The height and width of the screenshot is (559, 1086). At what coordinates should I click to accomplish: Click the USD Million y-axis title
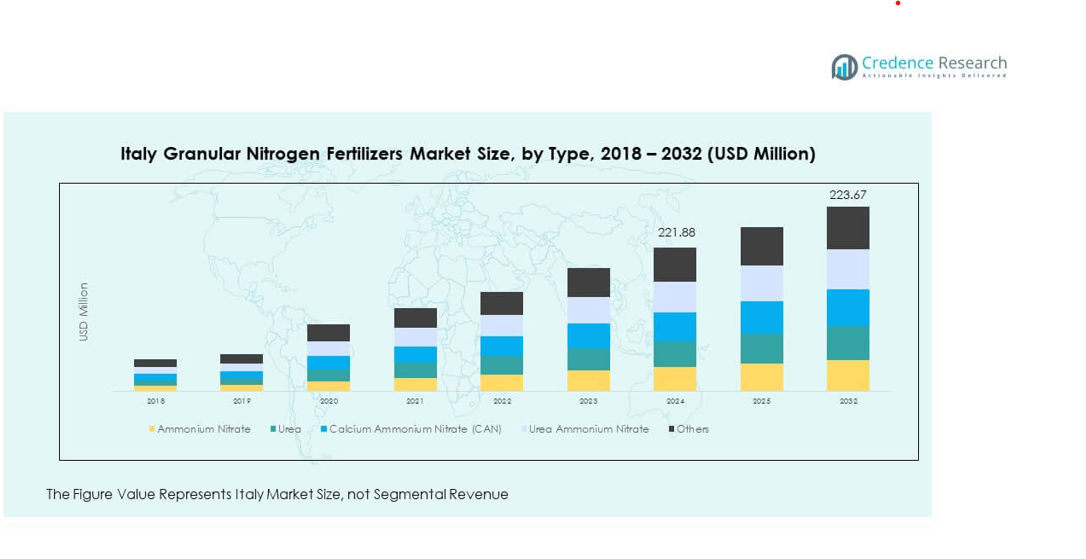(x=84, y=311)
